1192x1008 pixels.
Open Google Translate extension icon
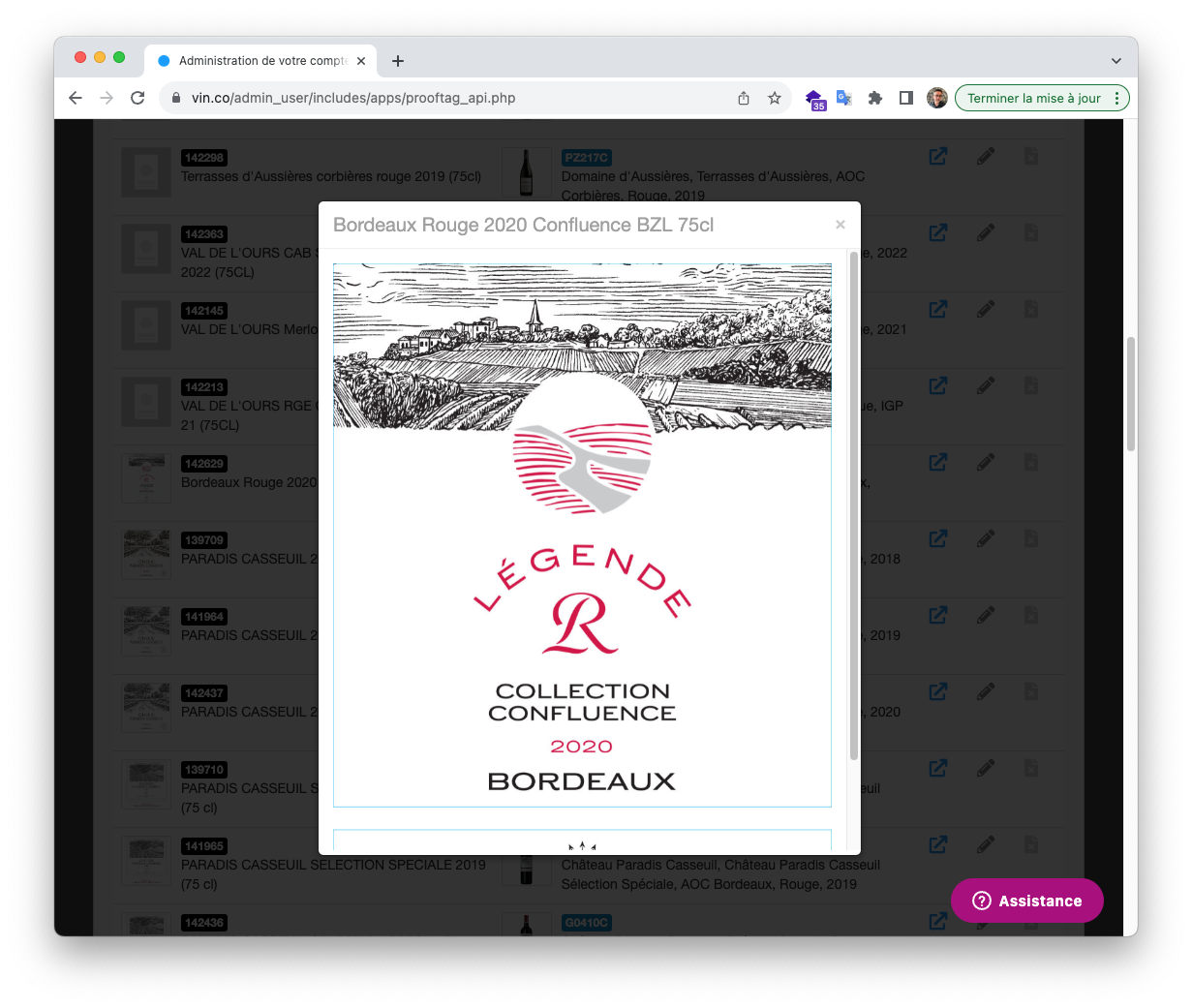point(844,98)
